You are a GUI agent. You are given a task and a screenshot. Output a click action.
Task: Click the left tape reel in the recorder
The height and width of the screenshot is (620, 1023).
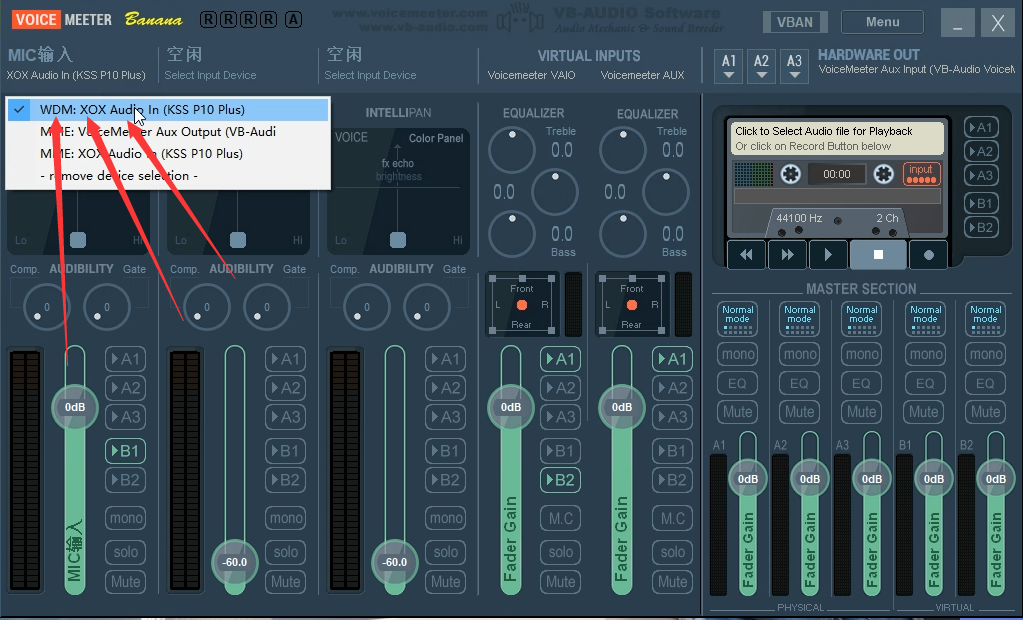coord(791,174)
